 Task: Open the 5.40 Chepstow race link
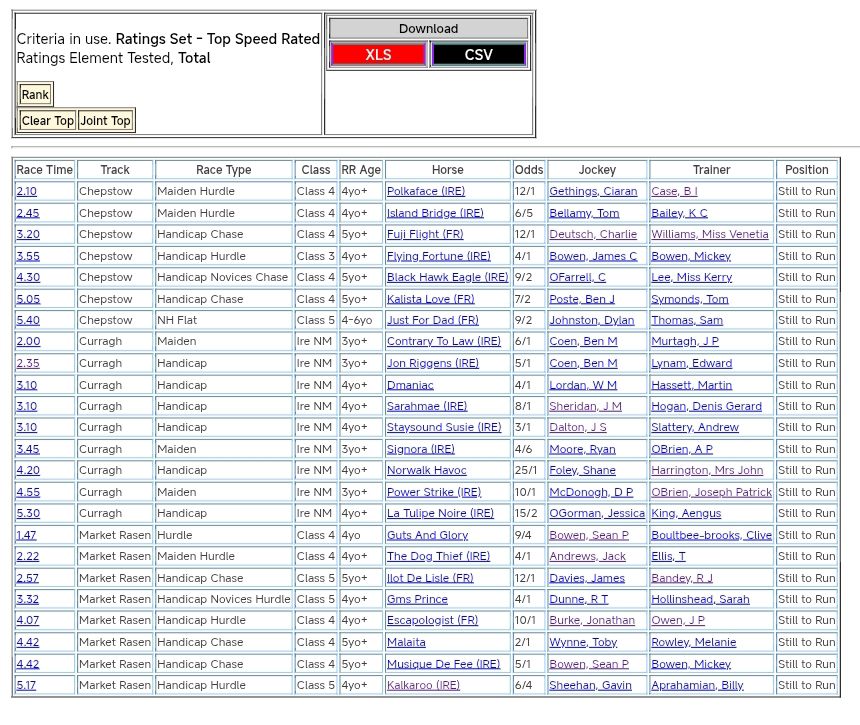pyautogui.click(x=28, y=321)
